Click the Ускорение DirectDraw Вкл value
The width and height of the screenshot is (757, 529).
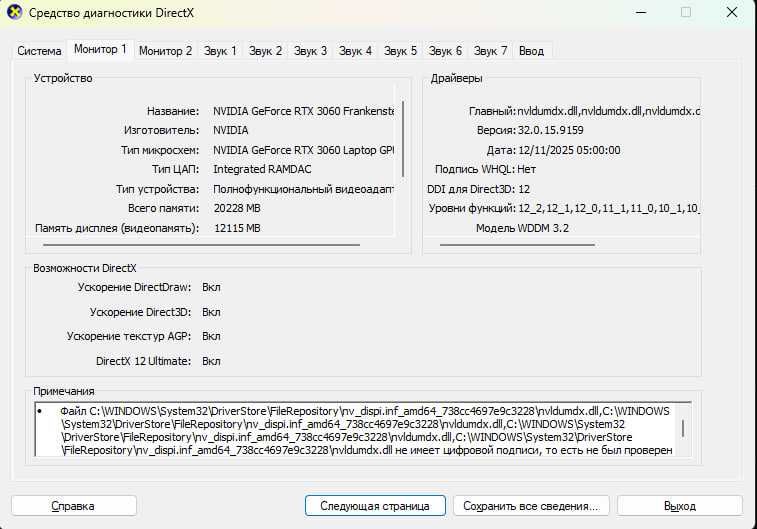[x=211, y=288]
